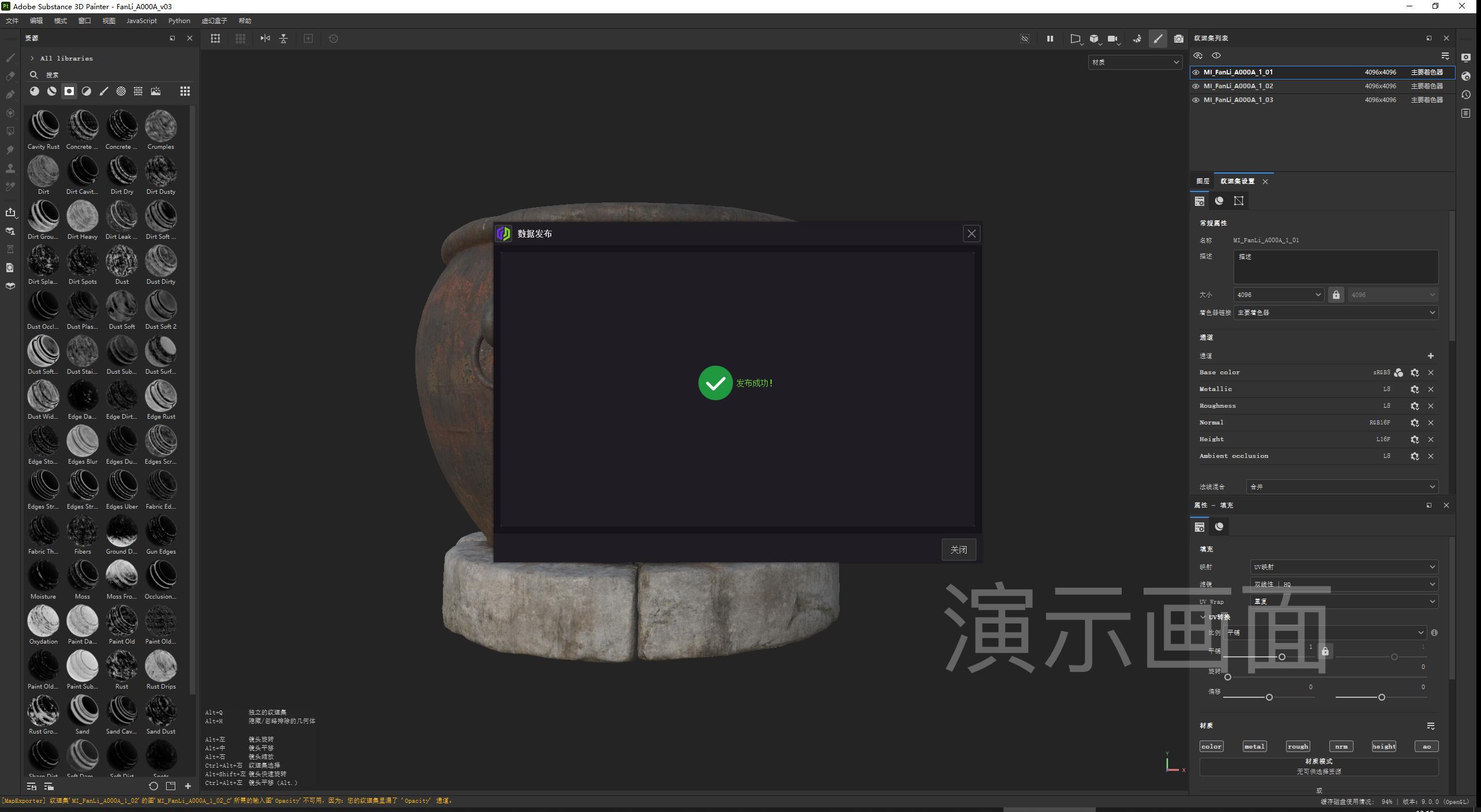Refresh the assets library icon
The height and width of the screenshot is (812, 1481).
pyautogui.click(x=153, y=786)
